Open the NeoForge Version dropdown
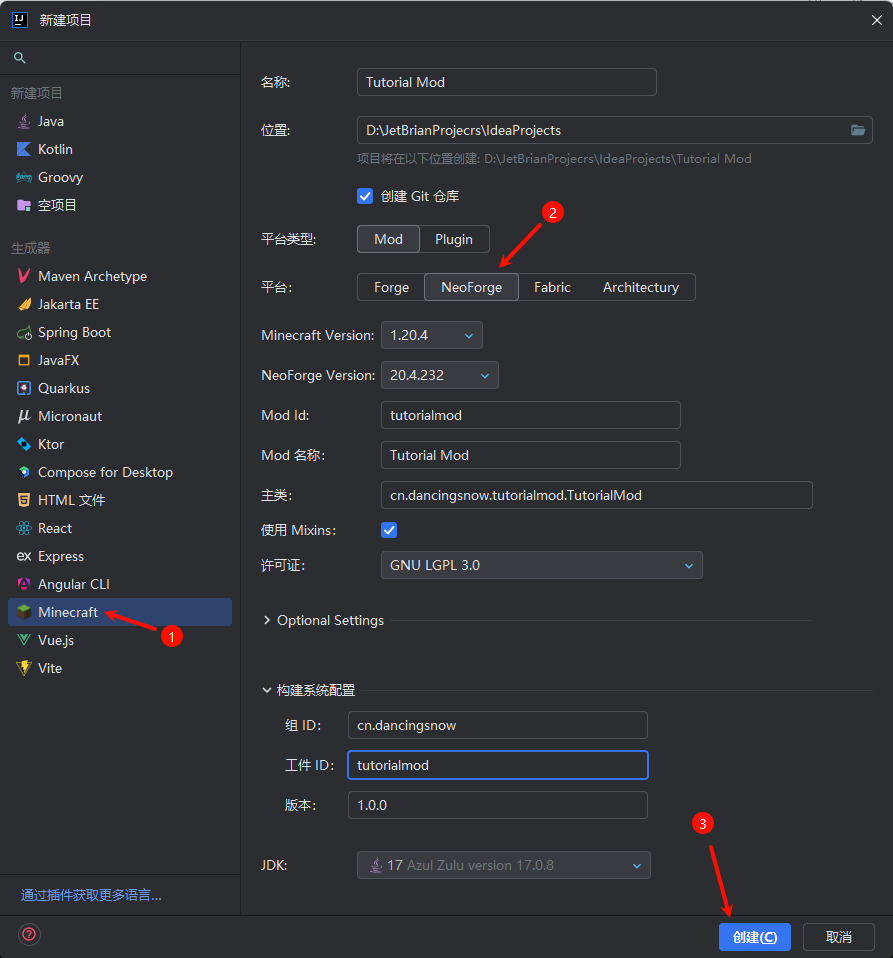The height and width of the screenshot is (958, 893). pos(439,375)
